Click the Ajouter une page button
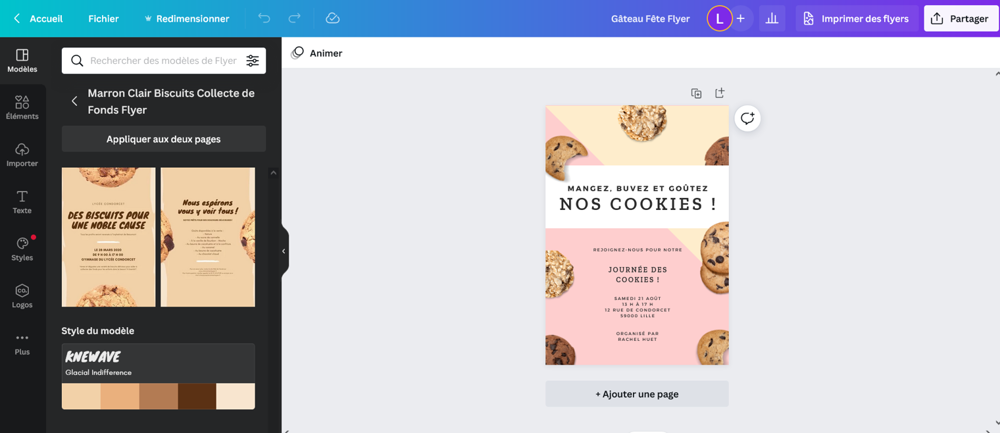The height and width of the screenshot is (433, 1000). tap(636, 394)
